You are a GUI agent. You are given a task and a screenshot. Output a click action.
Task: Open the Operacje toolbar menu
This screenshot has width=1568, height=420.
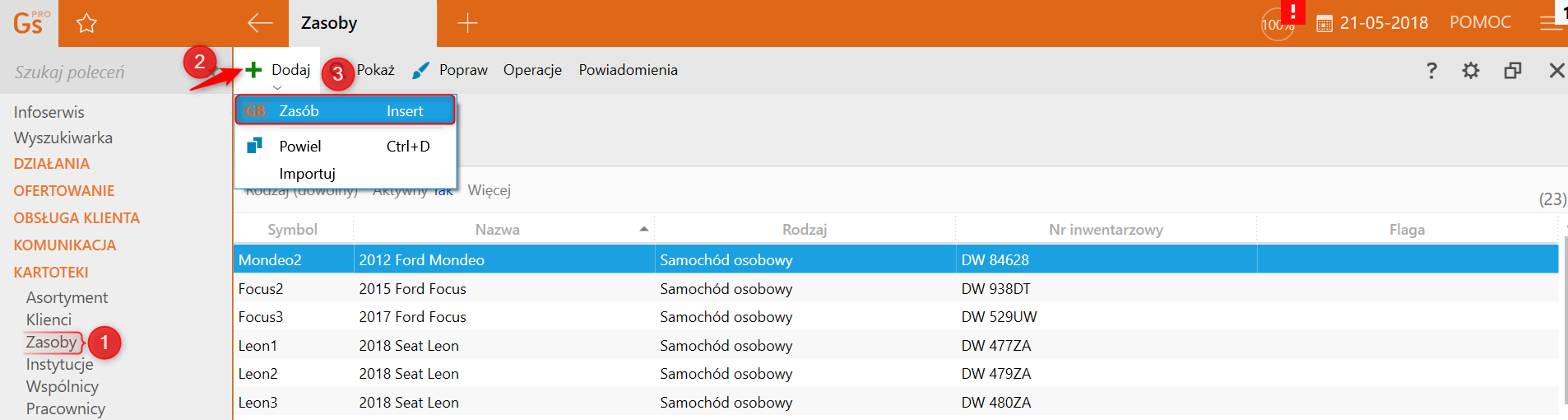[532, 70]
